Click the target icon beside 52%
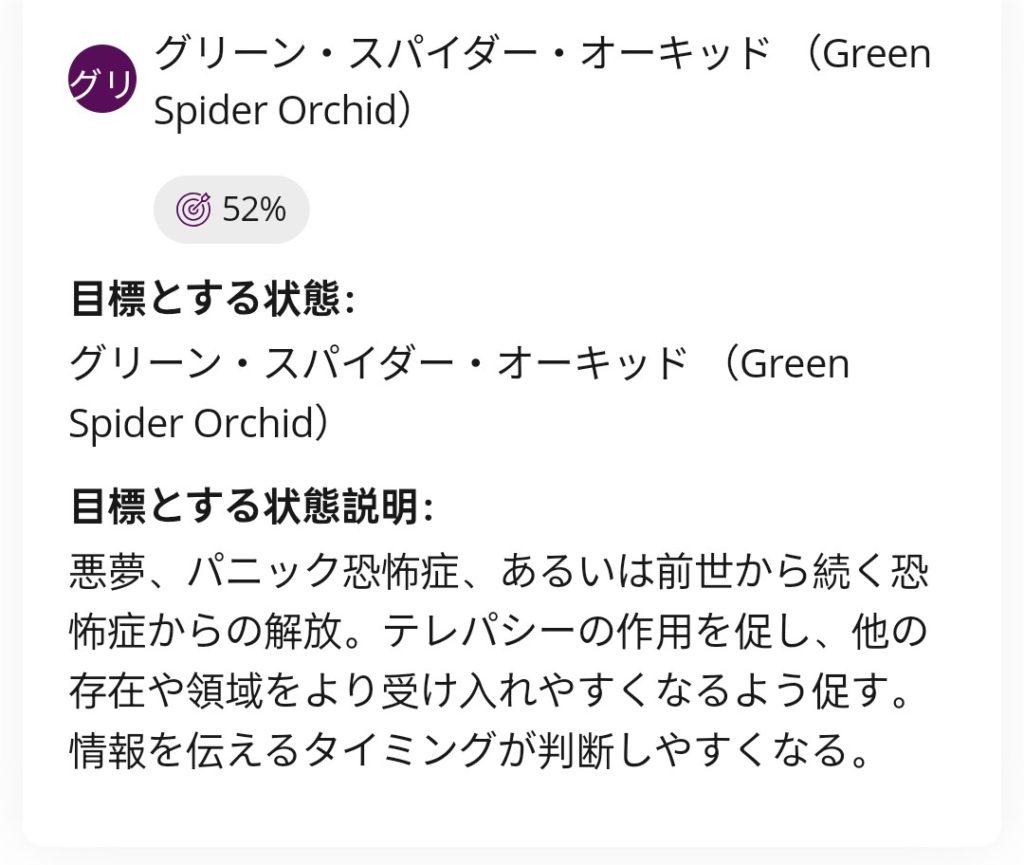1024x865 pixels. [x=193, y=210]
